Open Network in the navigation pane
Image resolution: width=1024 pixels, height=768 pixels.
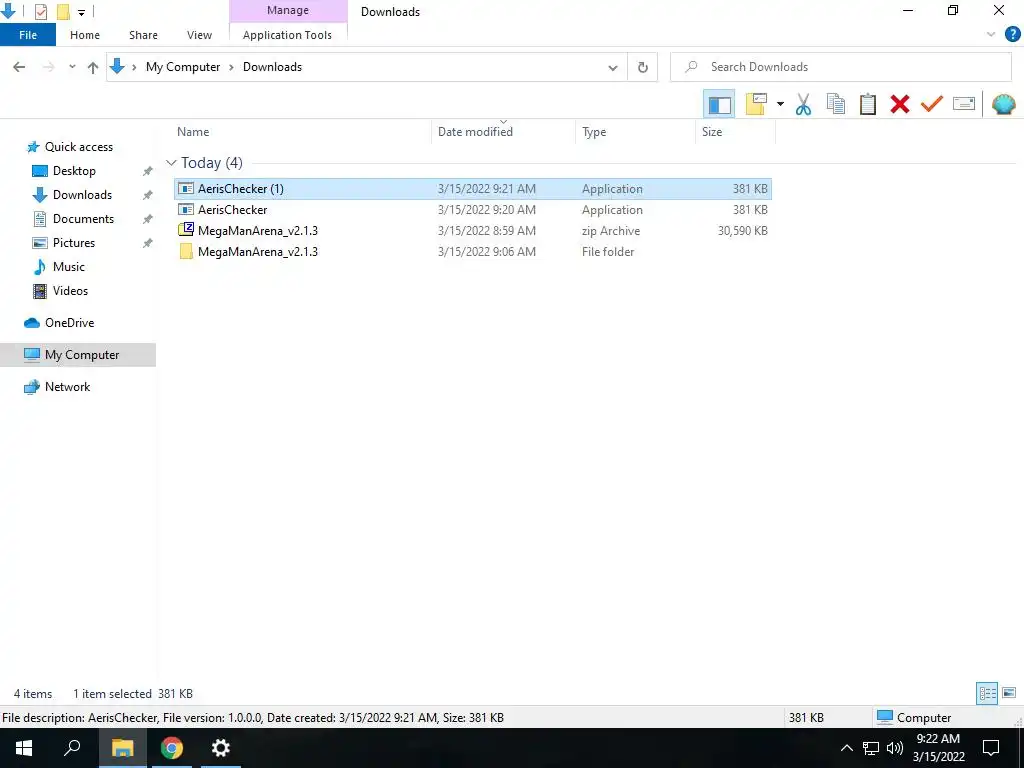click(67, 387)
